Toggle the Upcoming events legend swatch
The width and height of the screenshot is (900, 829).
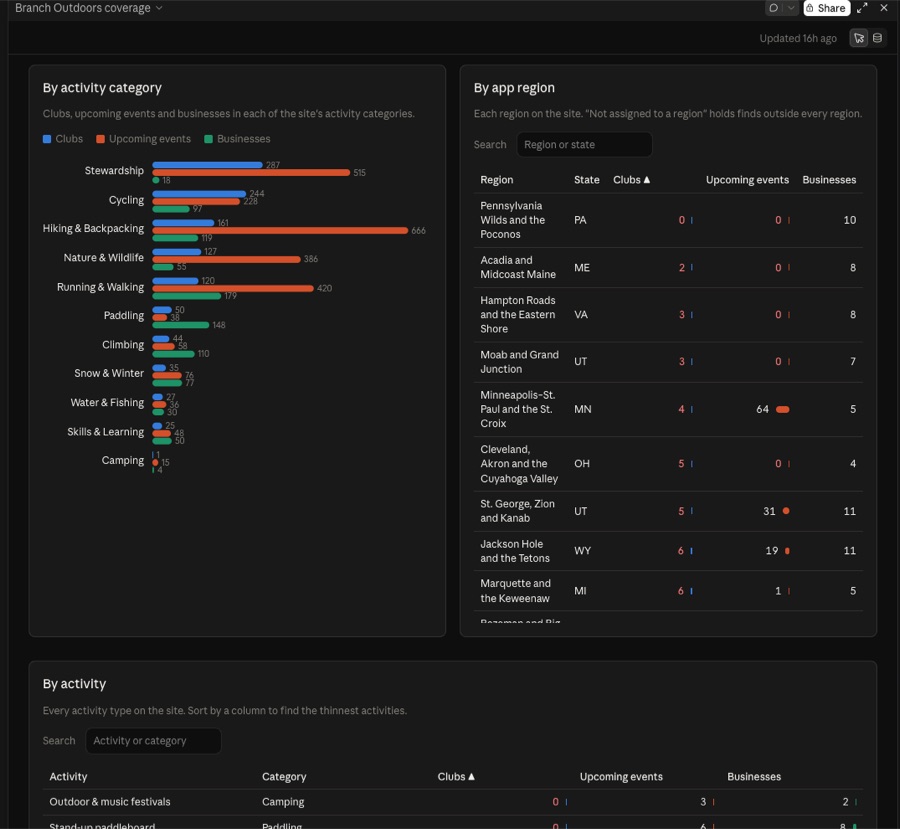click(100, 139)
